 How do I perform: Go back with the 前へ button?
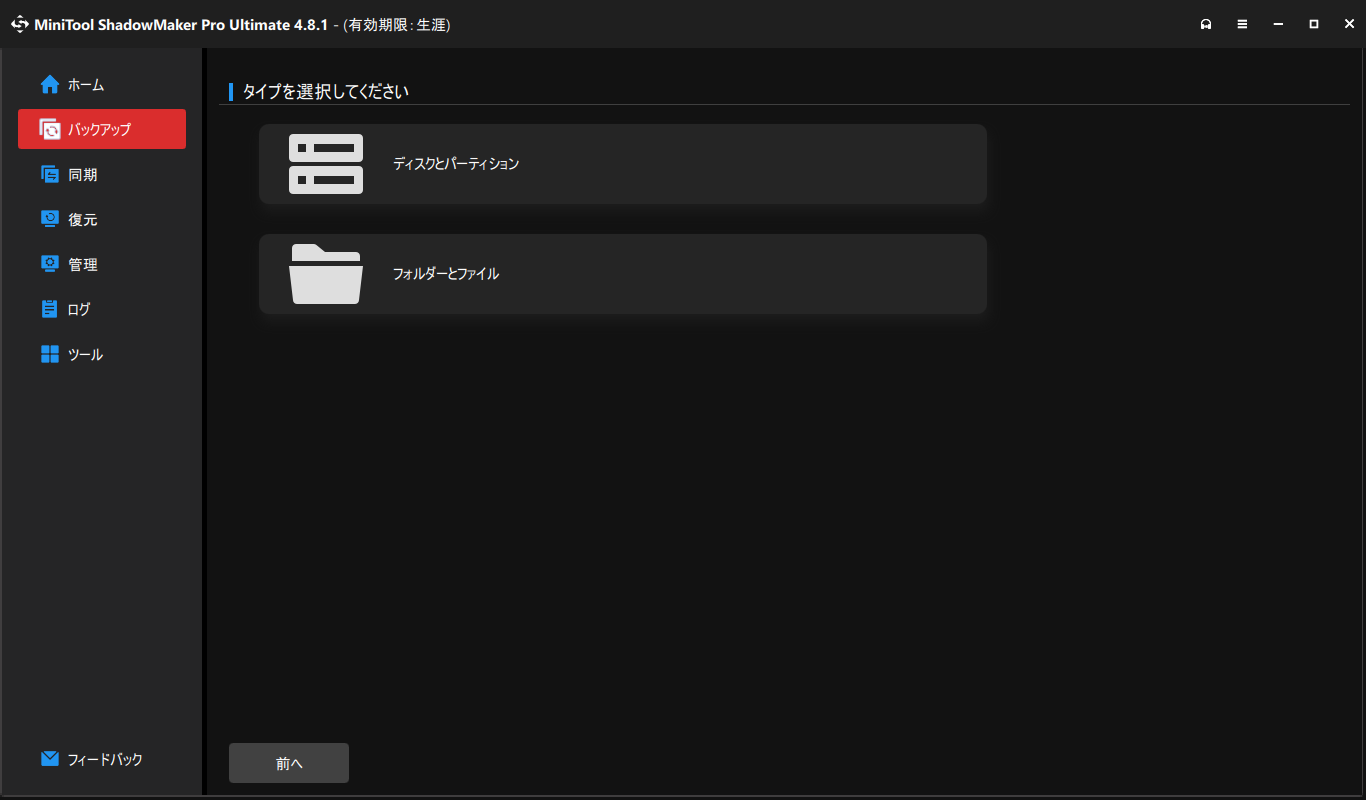(x=289, y=763)
